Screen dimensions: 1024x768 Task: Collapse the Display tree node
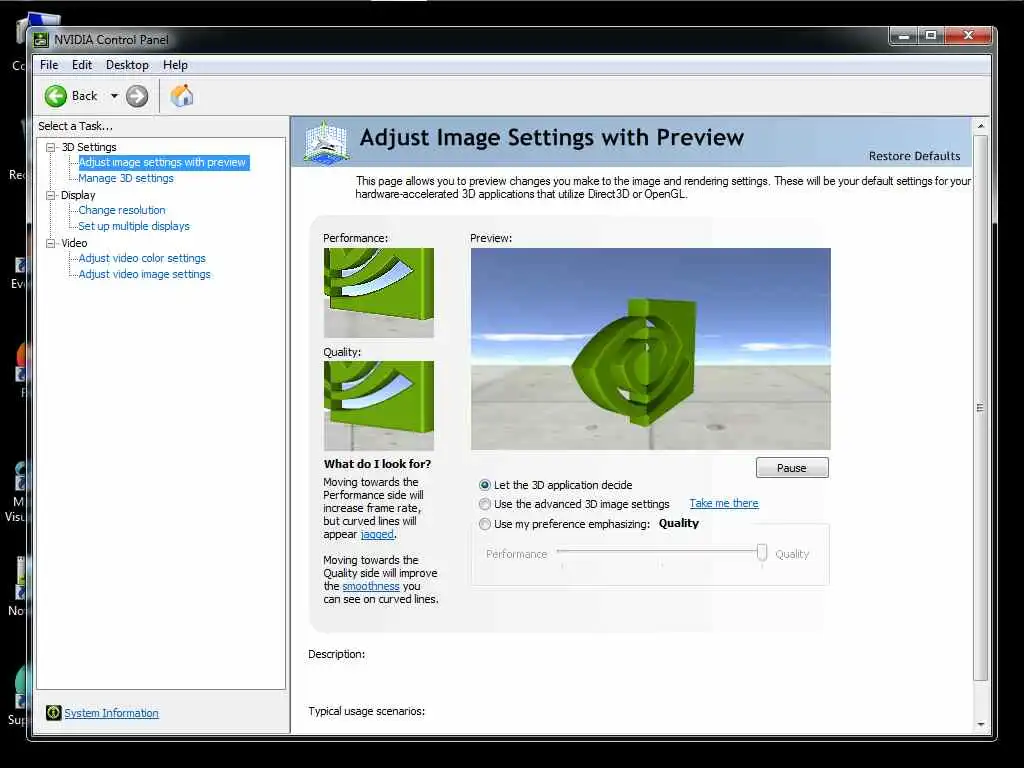click(x=50, y=195)
